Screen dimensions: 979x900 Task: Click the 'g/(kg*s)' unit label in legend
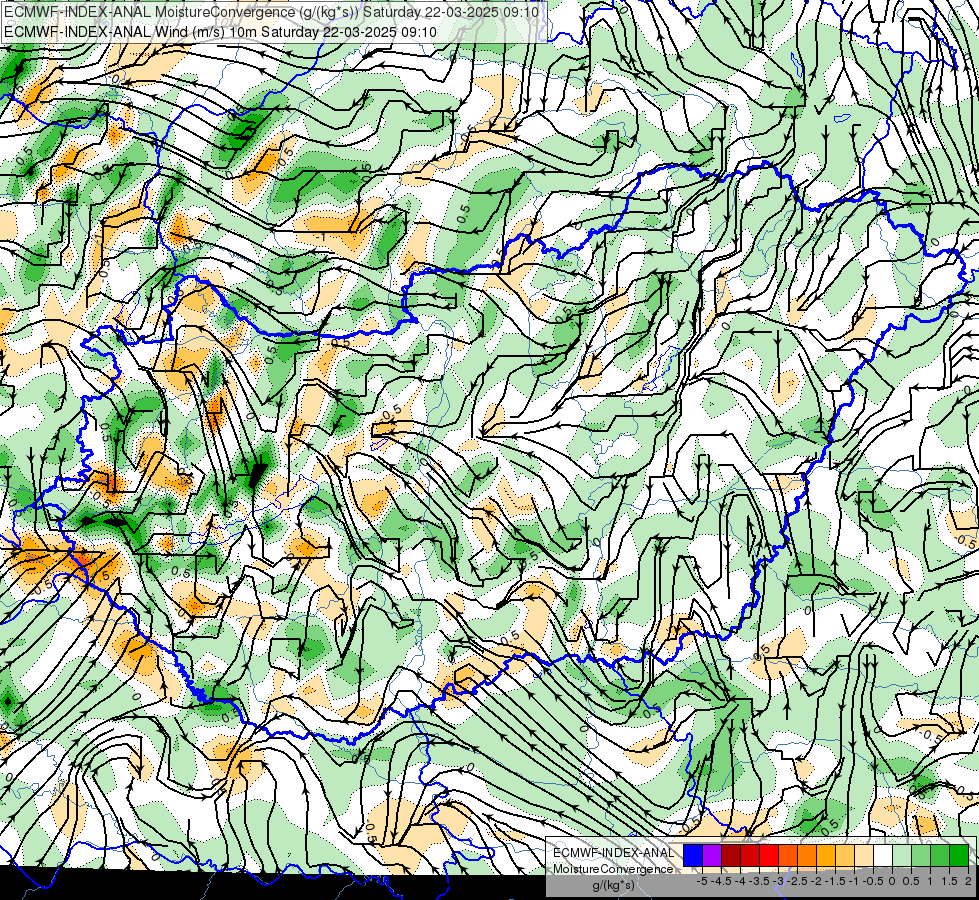click(614, 885)
